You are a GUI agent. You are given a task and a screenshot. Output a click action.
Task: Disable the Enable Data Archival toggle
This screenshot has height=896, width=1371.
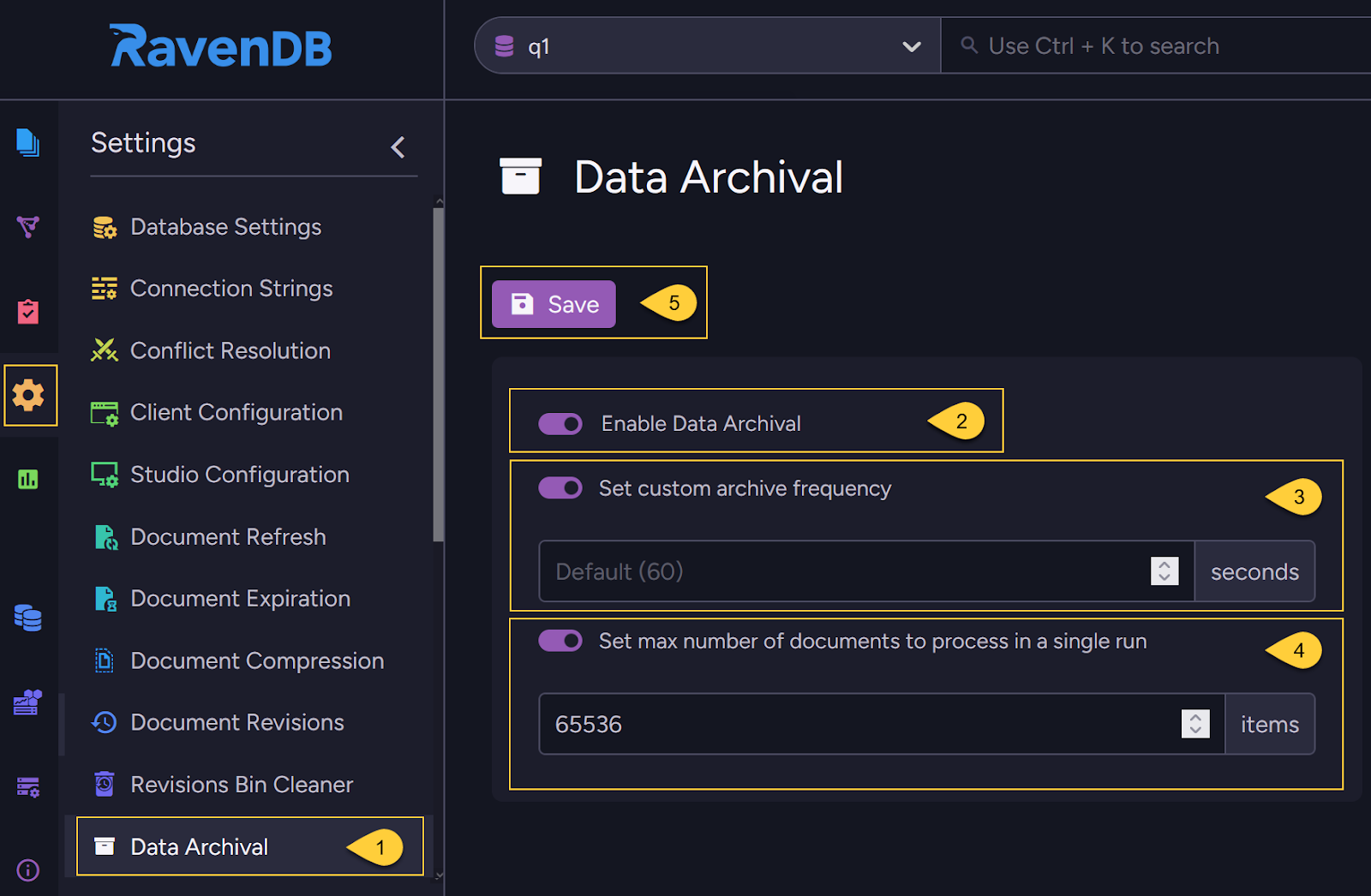pos(560,424)
